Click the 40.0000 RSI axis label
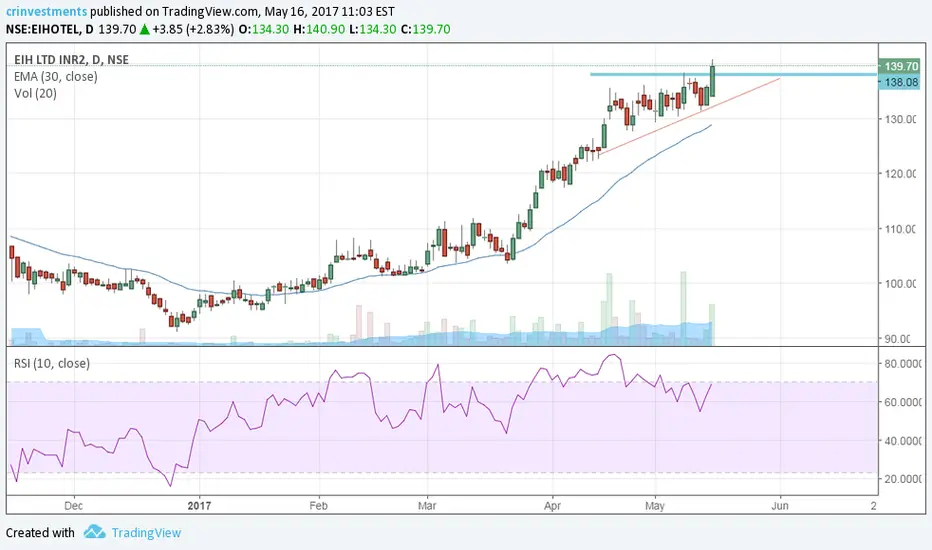The image size is (932, 550). tap(902, 441)
